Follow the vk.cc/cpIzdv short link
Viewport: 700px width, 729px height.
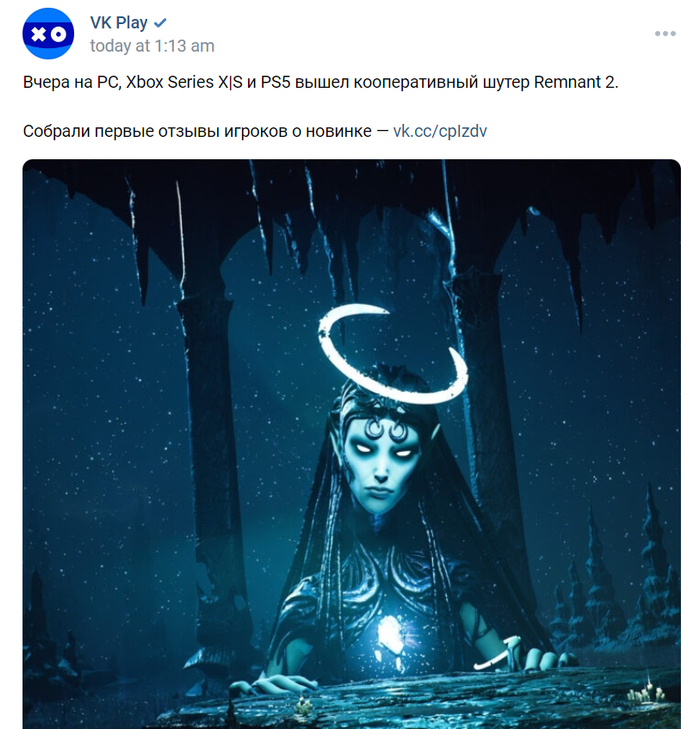coord(440,131)
